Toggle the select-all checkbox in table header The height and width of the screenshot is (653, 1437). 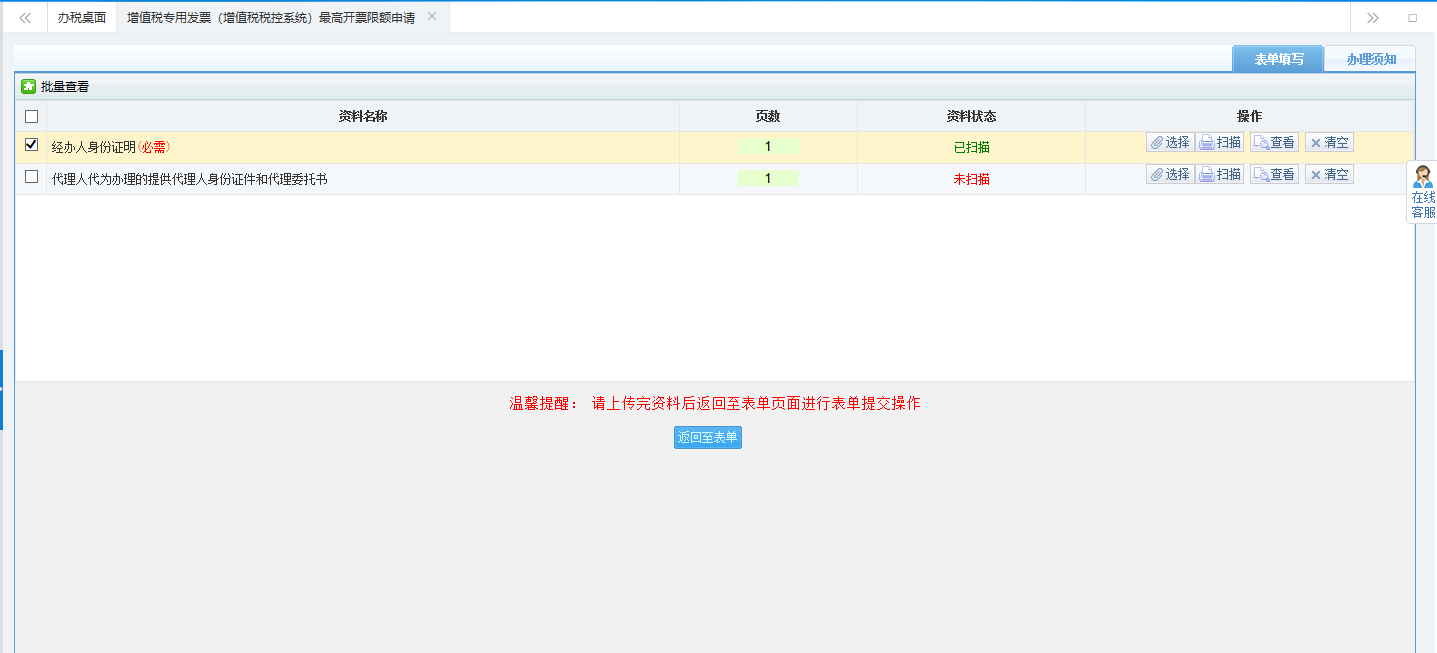click(x=31, y=116)
